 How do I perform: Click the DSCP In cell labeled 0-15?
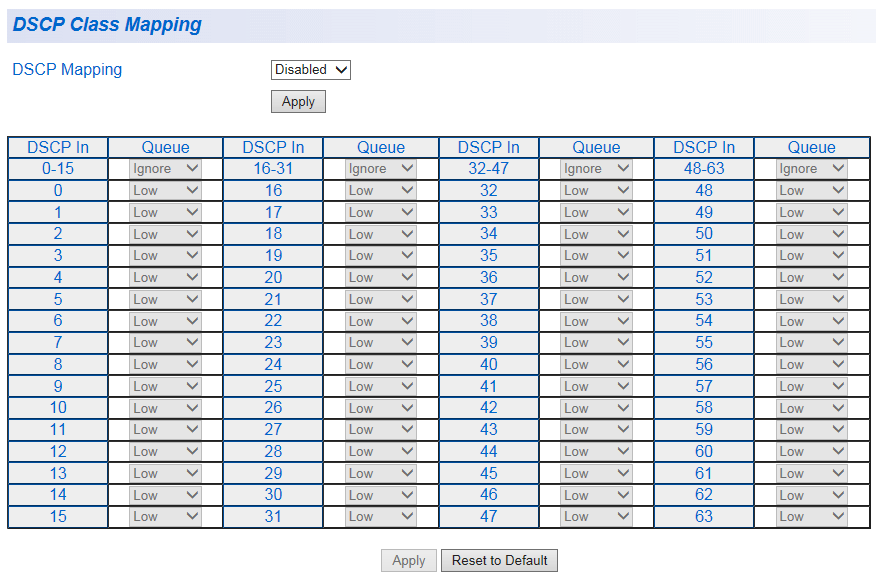coord(58,169)
